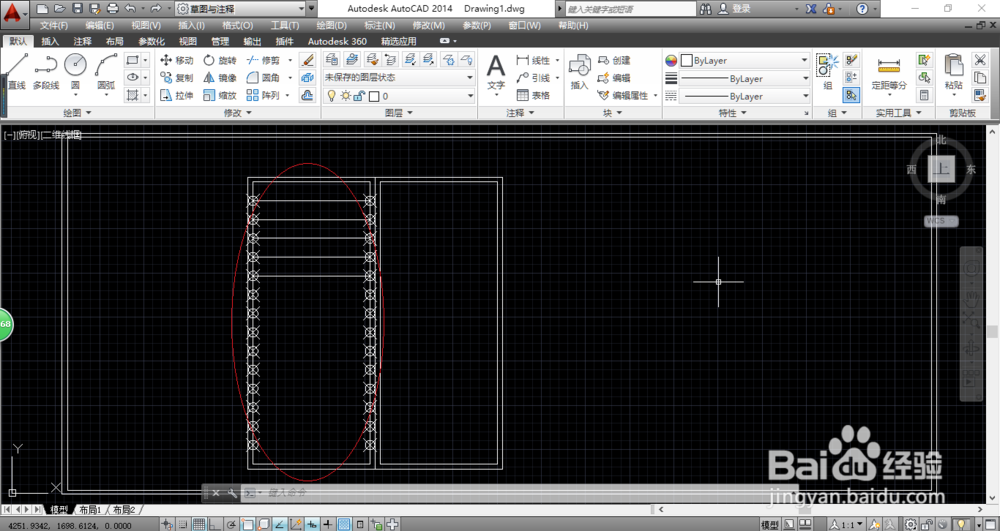Click the Erase tool icon
The width and height of the screenshot is (1000, 531).
(x=307, y=60)
